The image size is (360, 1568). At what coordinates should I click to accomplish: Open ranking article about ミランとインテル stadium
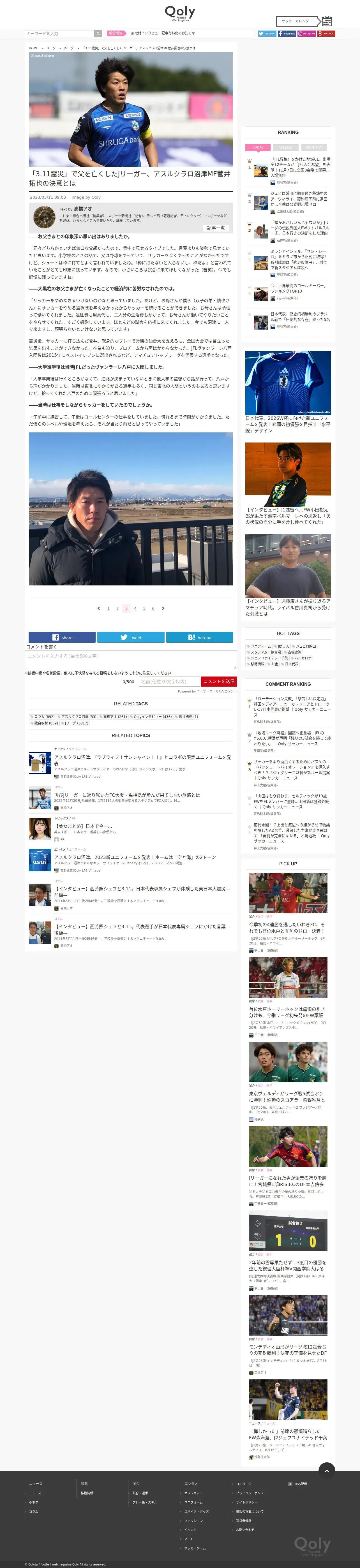click(299, 259)
